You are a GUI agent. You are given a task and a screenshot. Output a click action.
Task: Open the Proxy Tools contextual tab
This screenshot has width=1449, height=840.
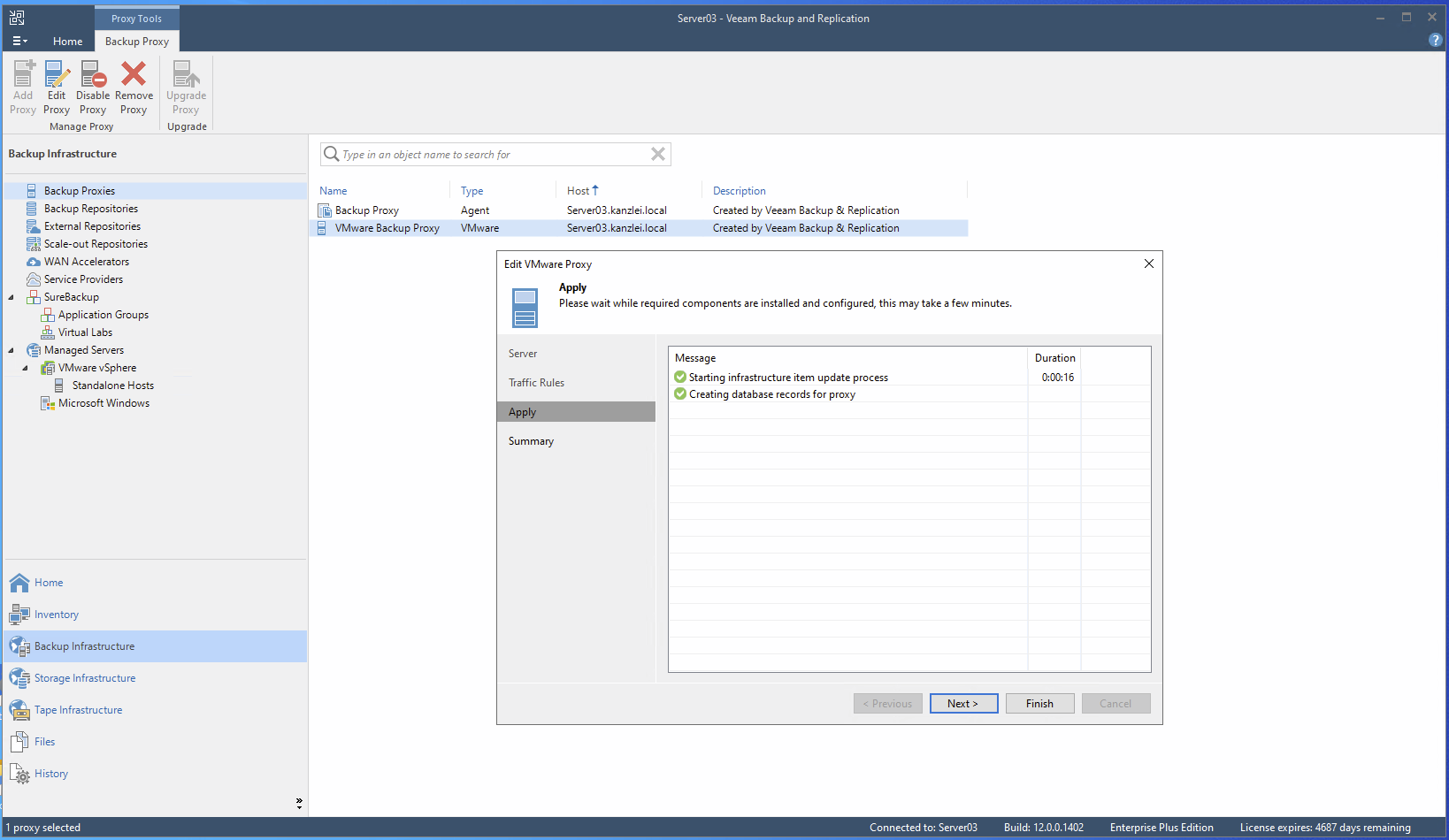coord(136,19)
